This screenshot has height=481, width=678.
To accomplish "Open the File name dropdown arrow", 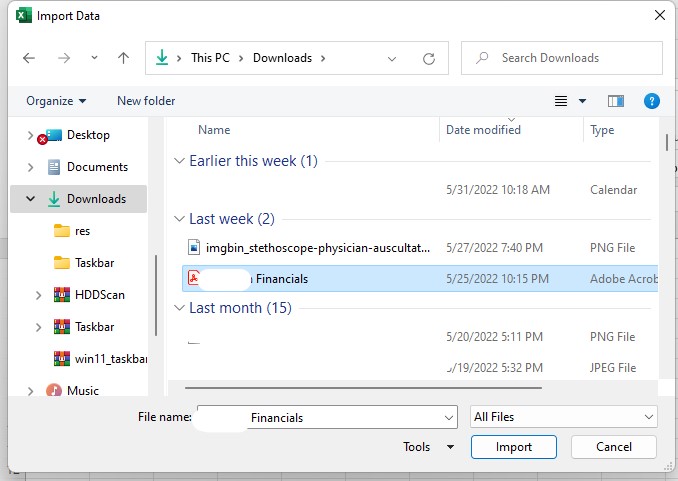I will (449, 418).
